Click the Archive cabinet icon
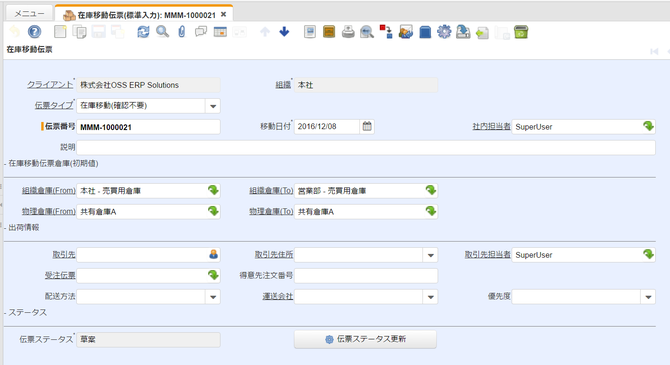This screenshot has height=365, width=670. tap(329, 32)
